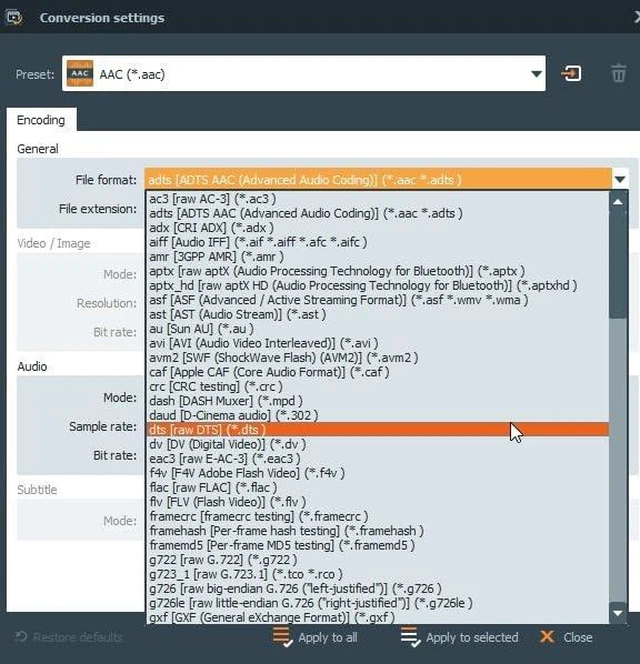Pick crc [CRC testing] entry
Image resolution: width=640 pixels, height=664 pixels.
pos(377,386)
